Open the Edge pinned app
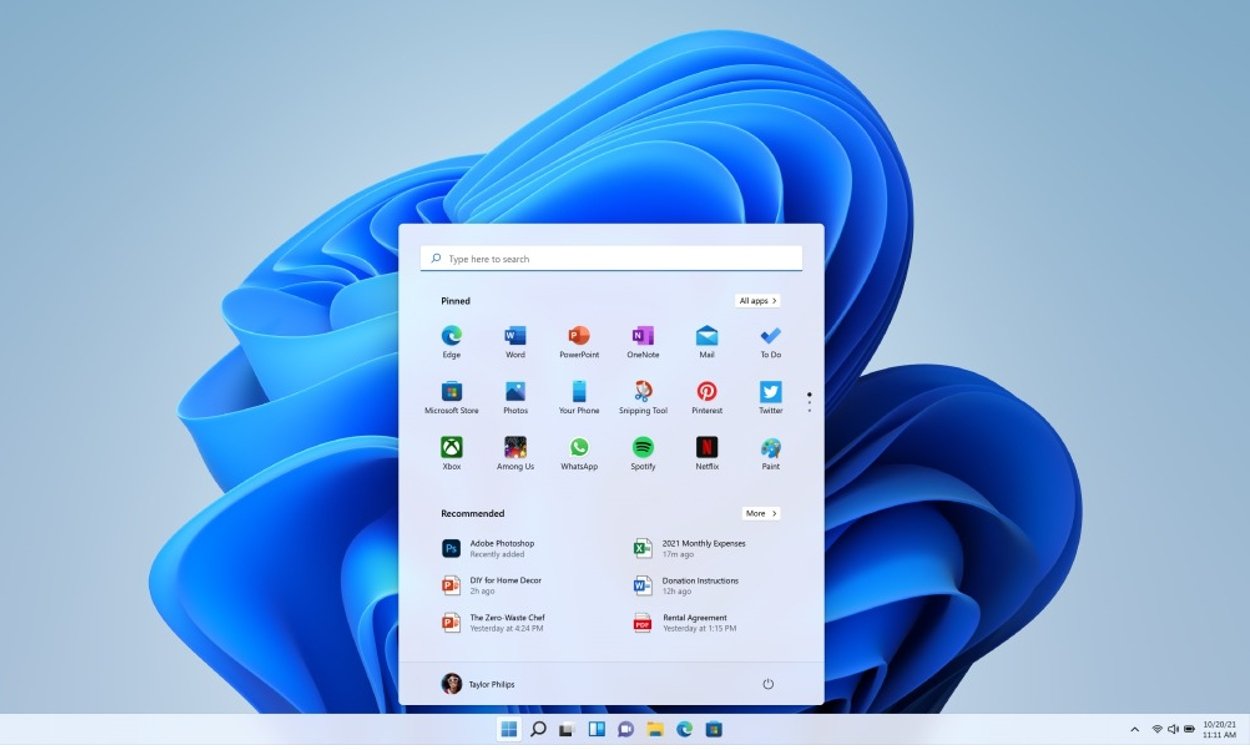The width and height of the screenshot is (1250, 750). 451,342
